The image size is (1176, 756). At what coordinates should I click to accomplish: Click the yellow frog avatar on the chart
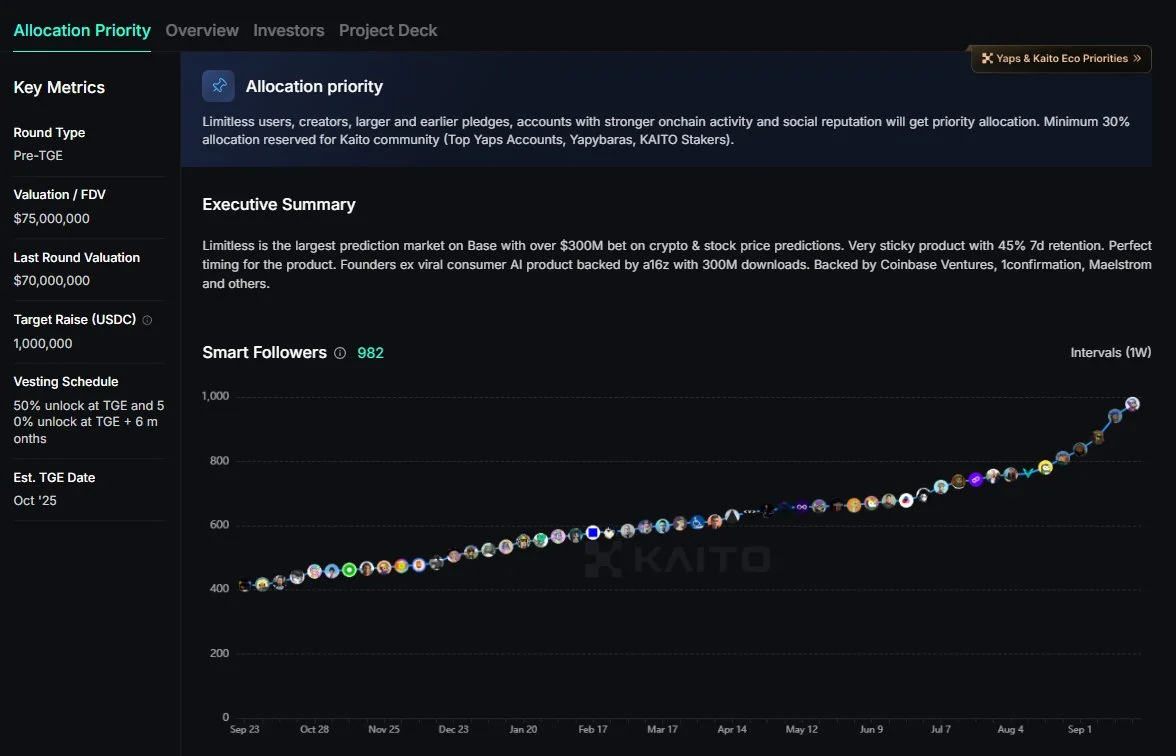tap(1045, 467)
